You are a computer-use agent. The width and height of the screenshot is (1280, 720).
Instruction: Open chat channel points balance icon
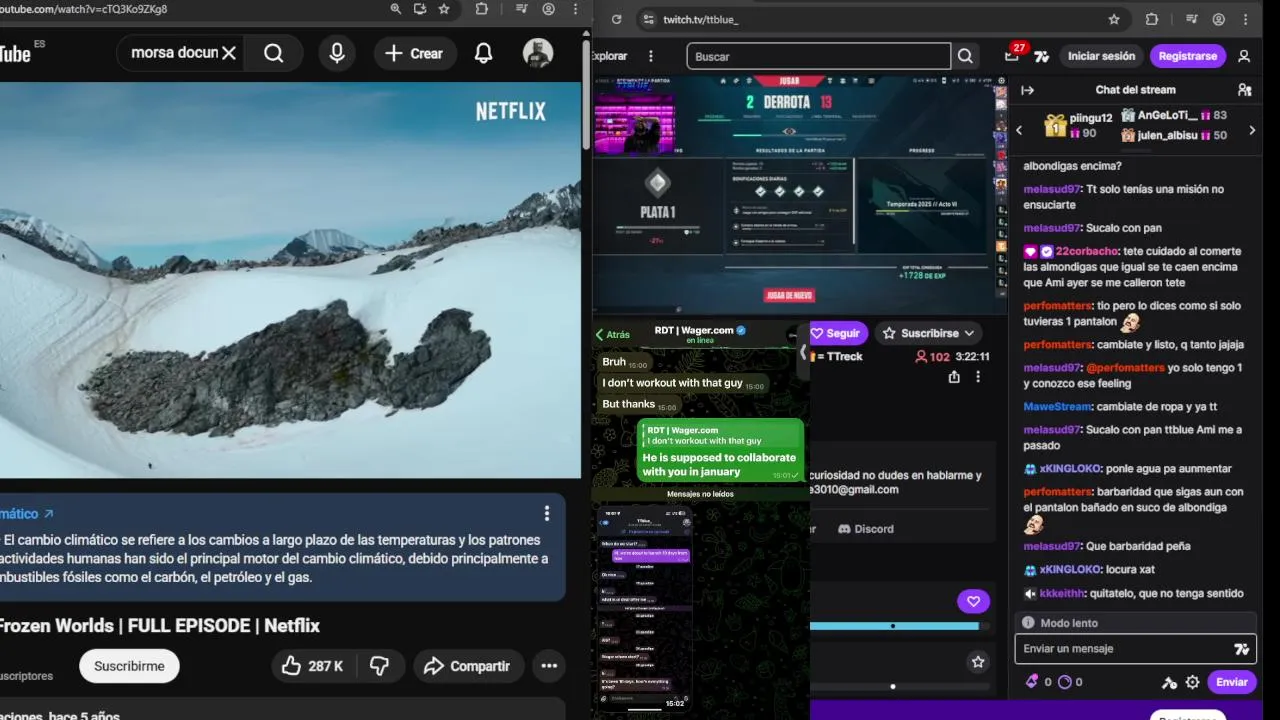tap(1065, 682)
